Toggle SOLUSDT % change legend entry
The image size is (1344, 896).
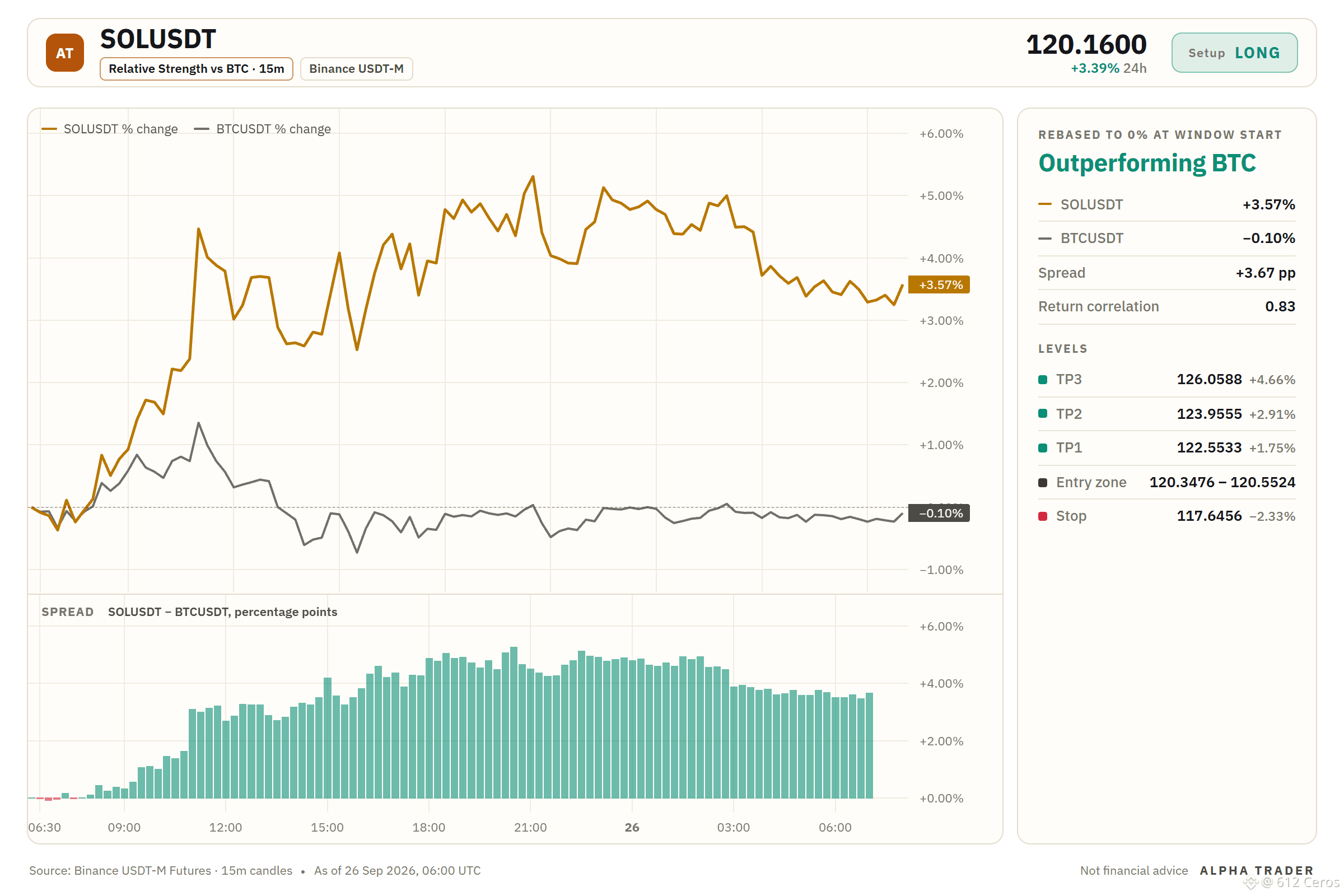(x=110, y=129)
